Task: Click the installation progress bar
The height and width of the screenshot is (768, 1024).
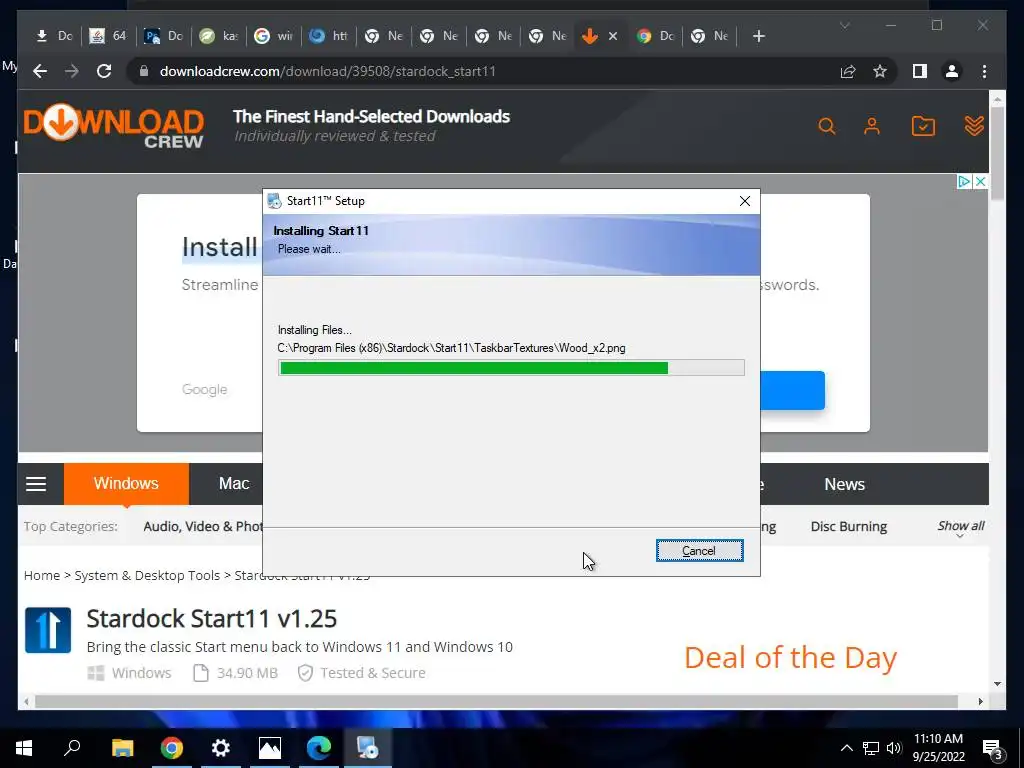Action: pyautogui.click(x=511, y=368)
